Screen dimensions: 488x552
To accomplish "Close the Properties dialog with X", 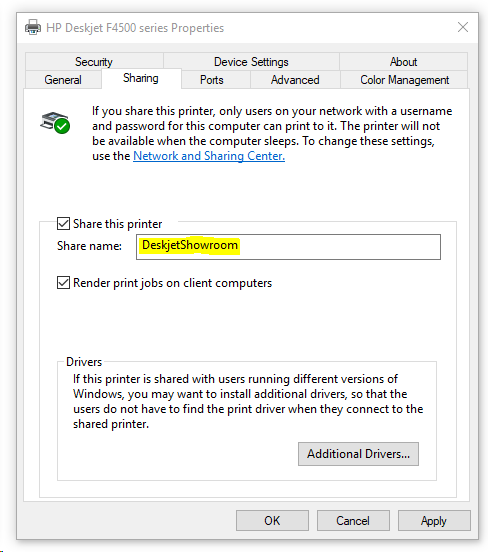I will coord(463,27).
